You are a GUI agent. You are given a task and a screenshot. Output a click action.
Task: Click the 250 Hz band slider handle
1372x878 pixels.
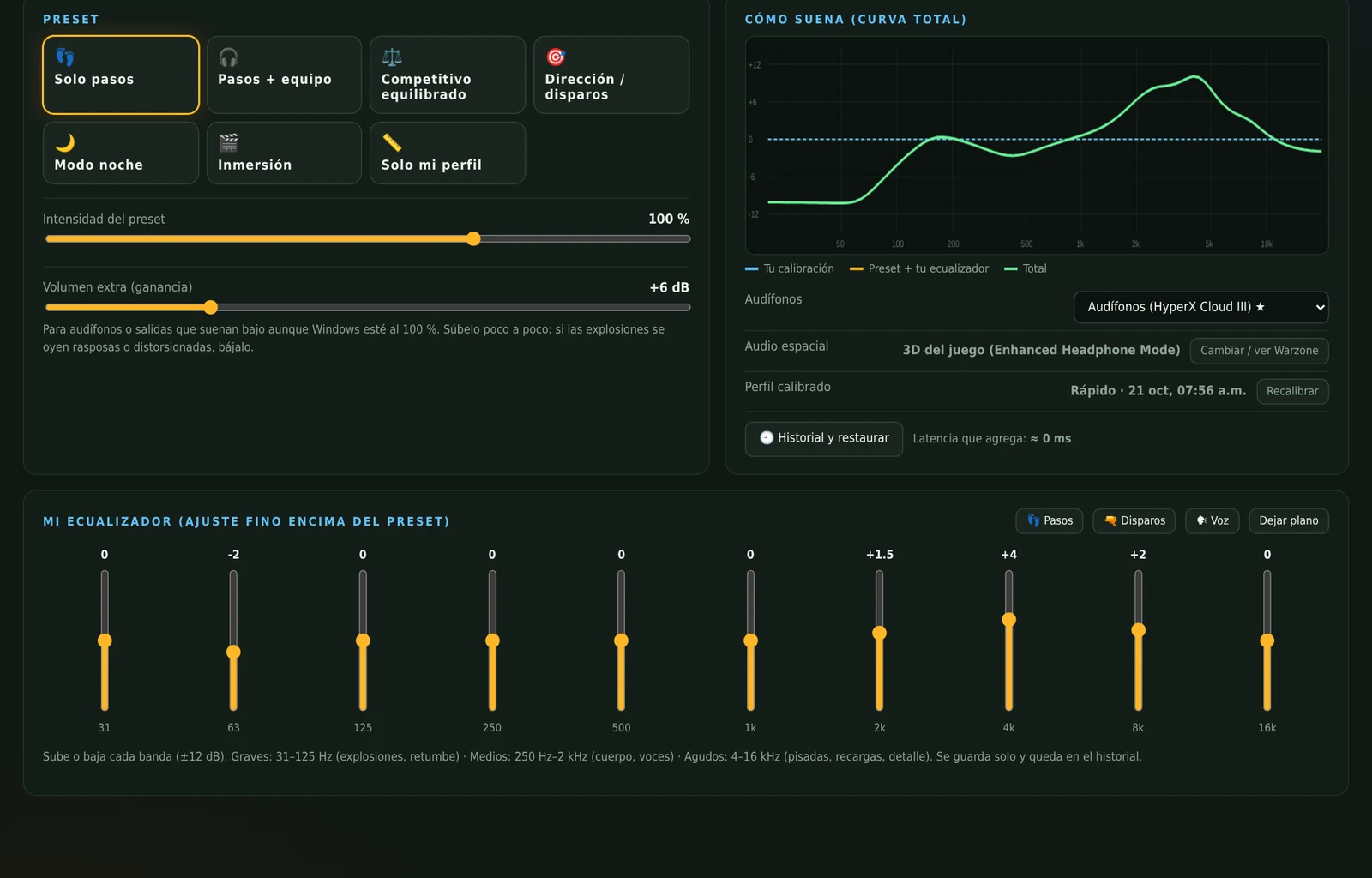click(492, 640)
